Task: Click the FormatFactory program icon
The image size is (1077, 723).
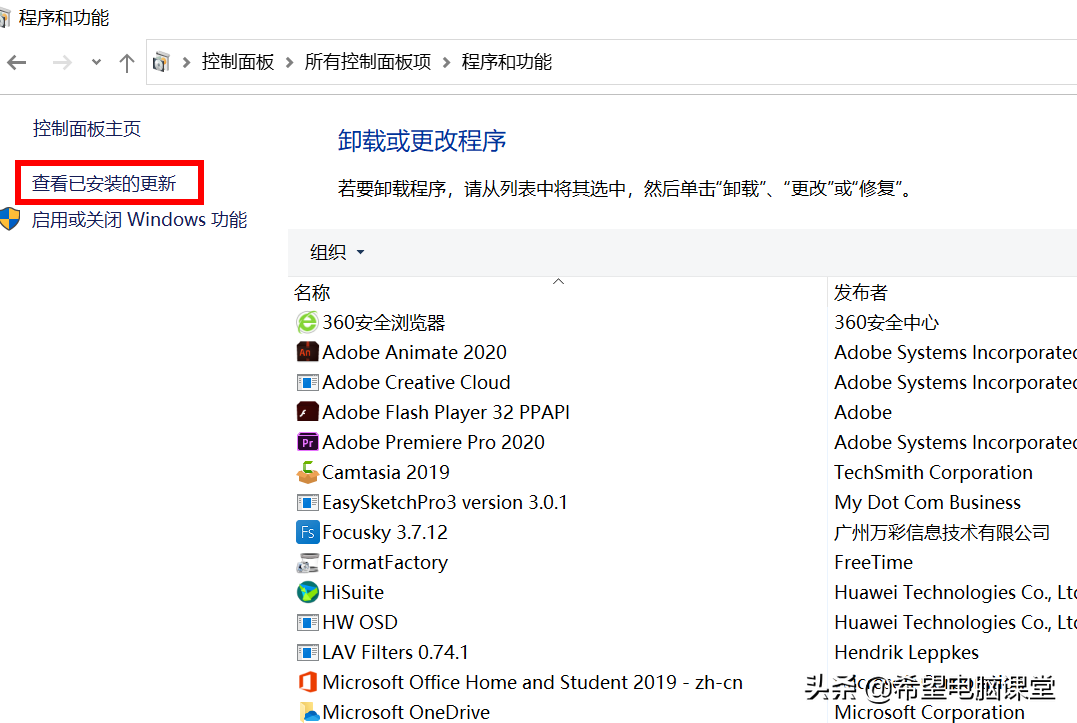Action: [x=307, y=562]
